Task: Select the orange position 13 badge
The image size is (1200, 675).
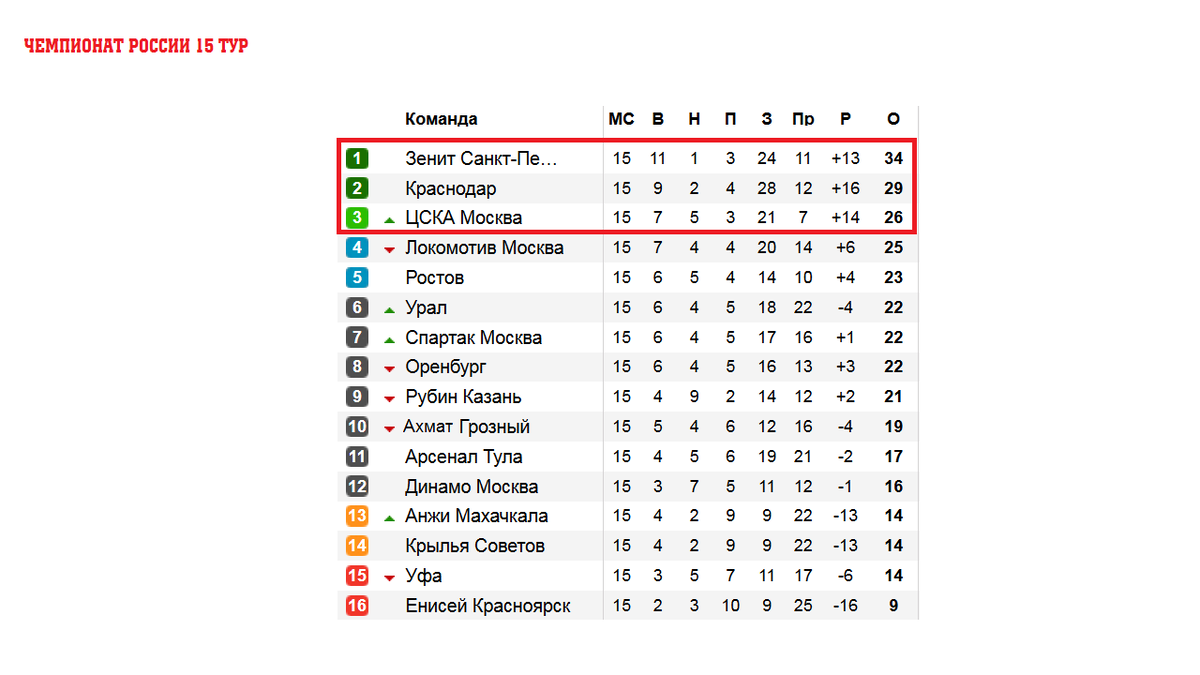Action: click(357, 516)
